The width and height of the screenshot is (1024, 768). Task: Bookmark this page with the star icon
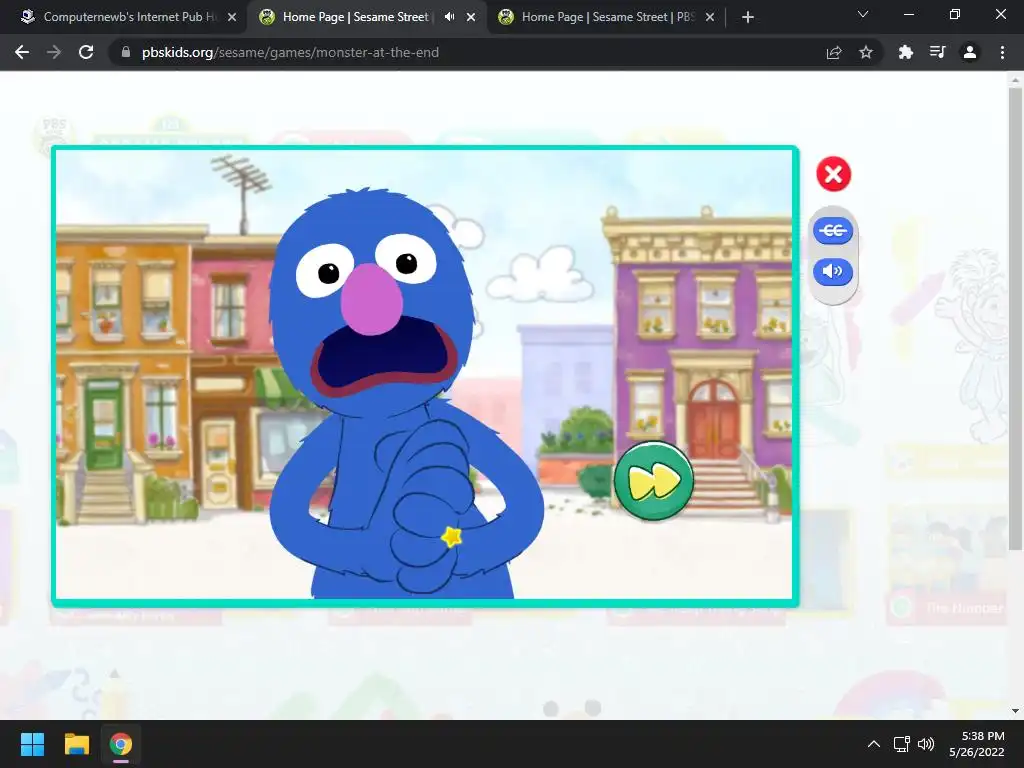click(866, 52)
